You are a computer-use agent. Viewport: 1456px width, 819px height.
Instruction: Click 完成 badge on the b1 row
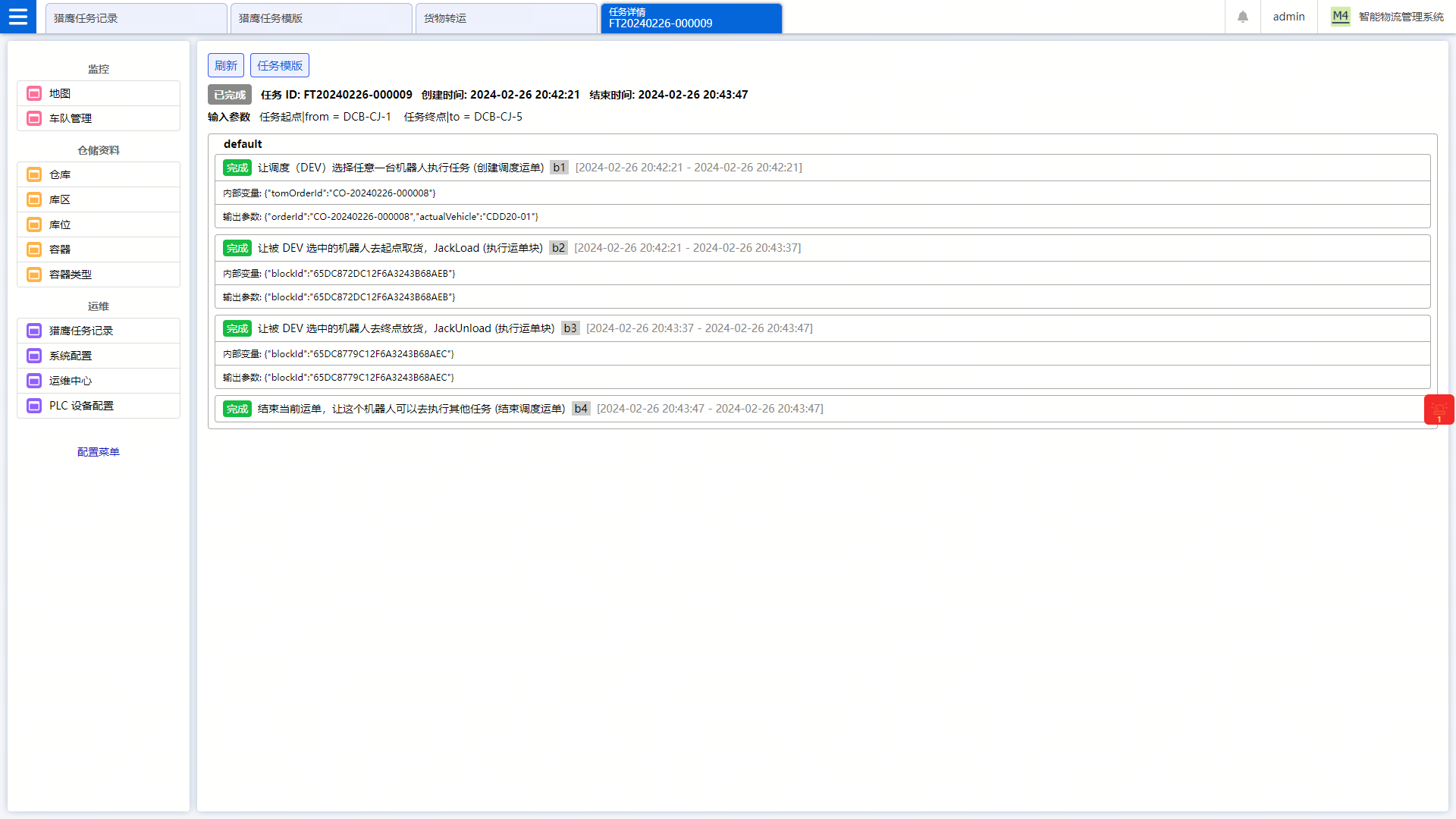click(237, 168)
